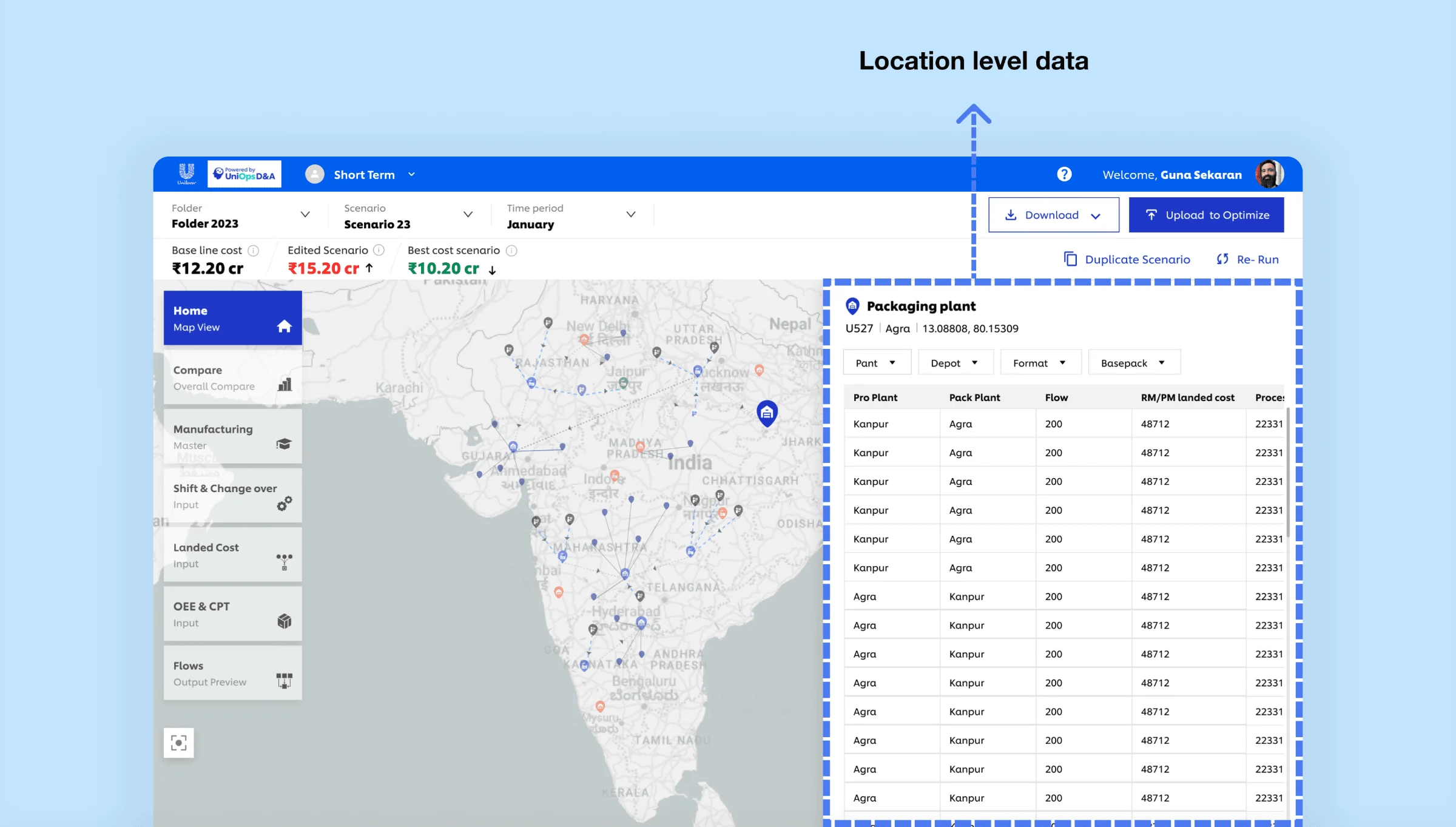Select the large blue packaging plant map pin
Image resolution: width=1456 pixels, height=827 pixels.
[x=767, y=413]
